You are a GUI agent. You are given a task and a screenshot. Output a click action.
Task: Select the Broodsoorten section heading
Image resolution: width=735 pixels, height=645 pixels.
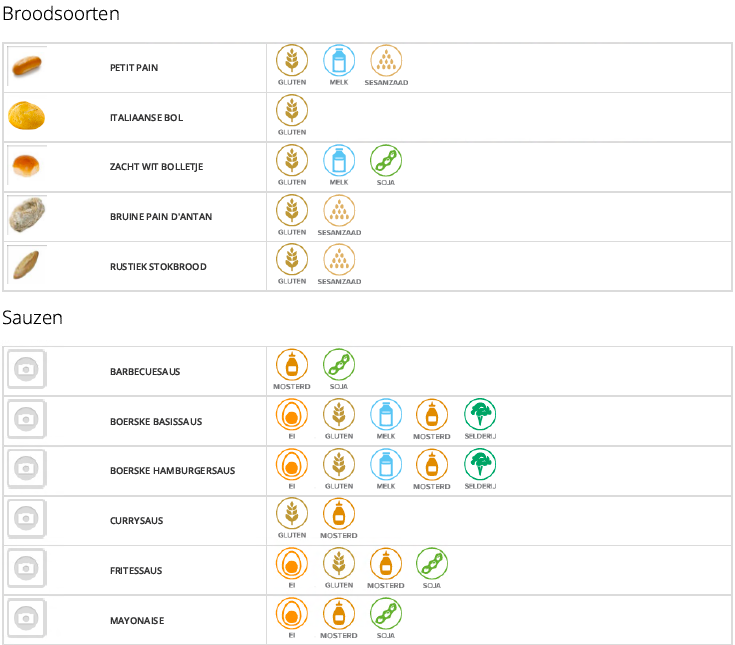(61, 14)
